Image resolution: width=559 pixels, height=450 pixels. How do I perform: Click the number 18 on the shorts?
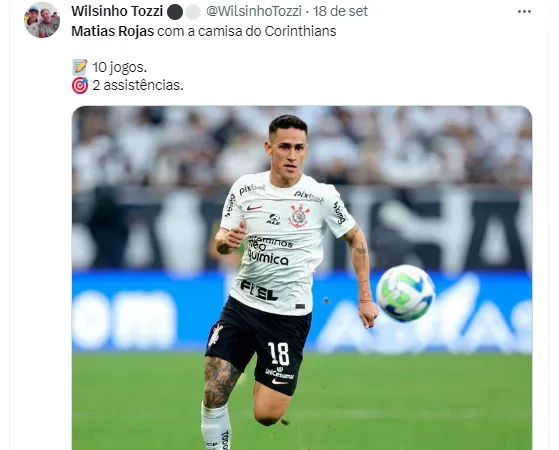coord(279,353)
